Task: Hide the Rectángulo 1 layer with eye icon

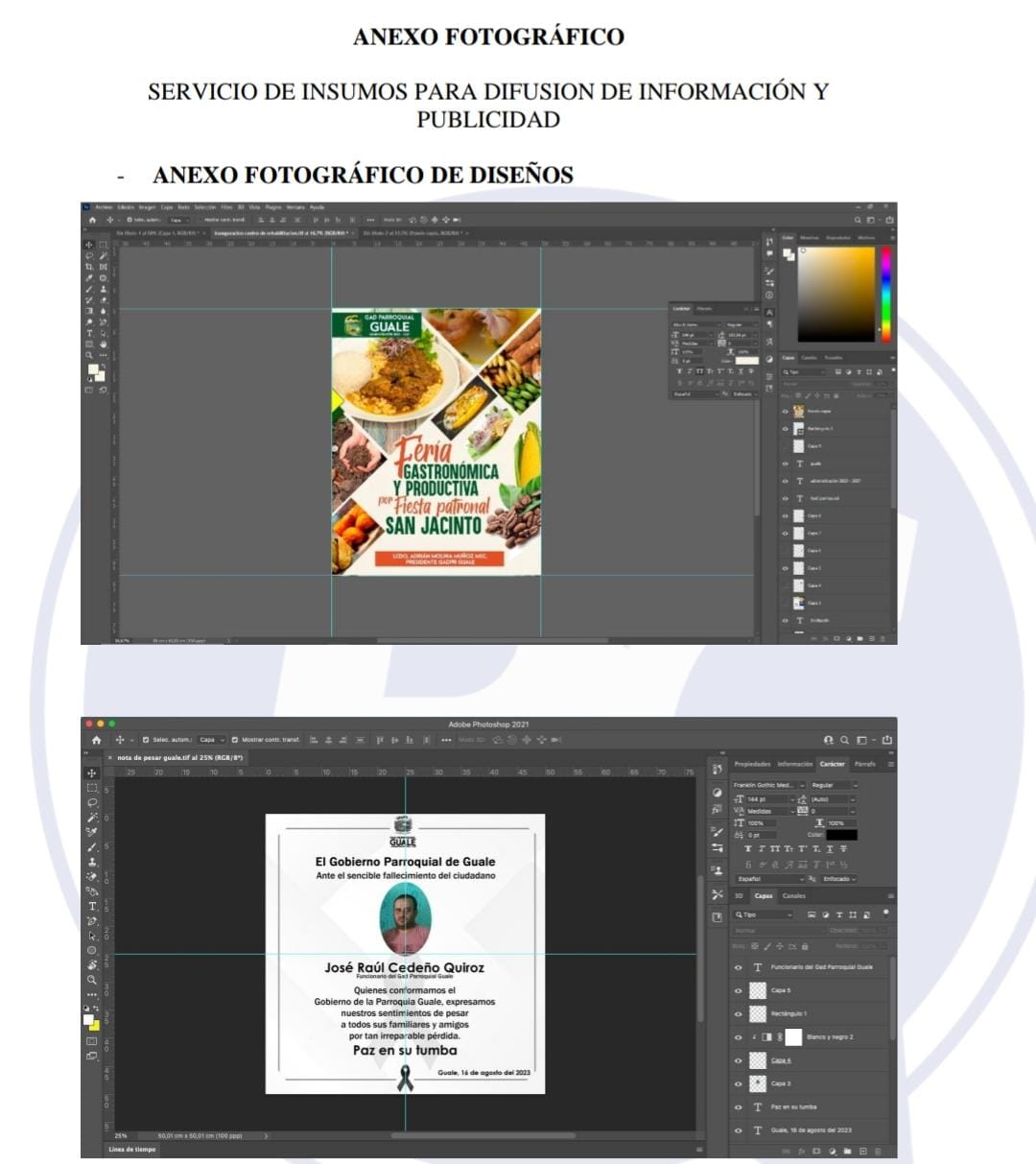Action: [738, 1014]
